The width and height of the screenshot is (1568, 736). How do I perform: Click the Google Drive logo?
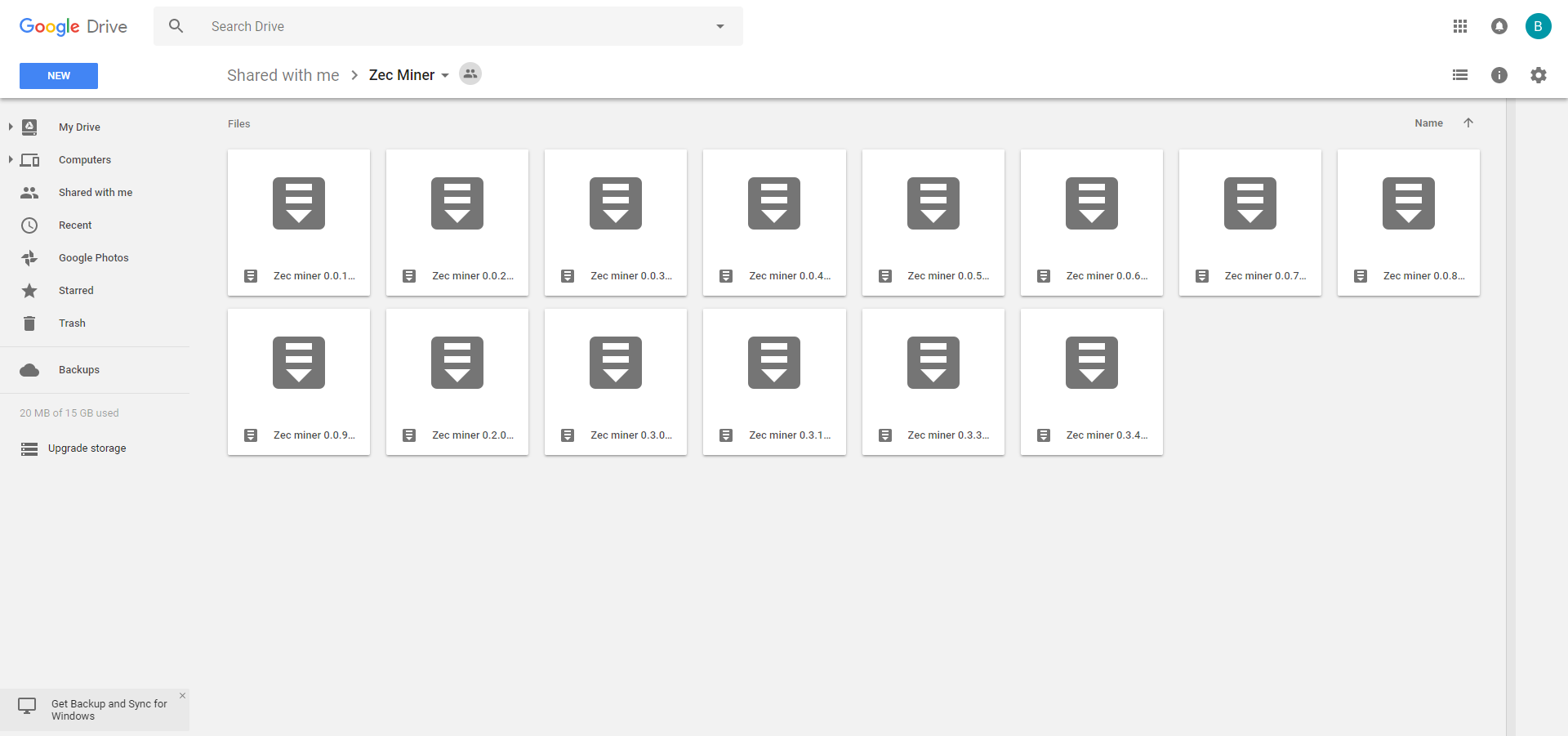(x=73, y=26)
